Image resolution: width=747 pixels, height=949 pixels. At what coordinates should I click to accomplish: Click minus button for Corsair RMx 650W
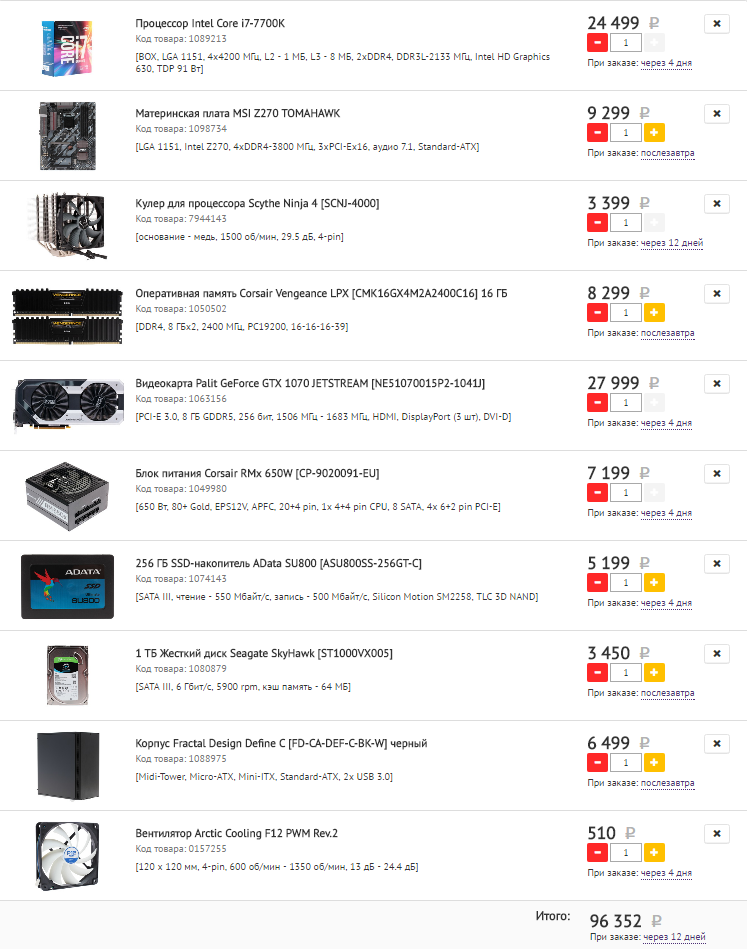[x=597, y=493]
